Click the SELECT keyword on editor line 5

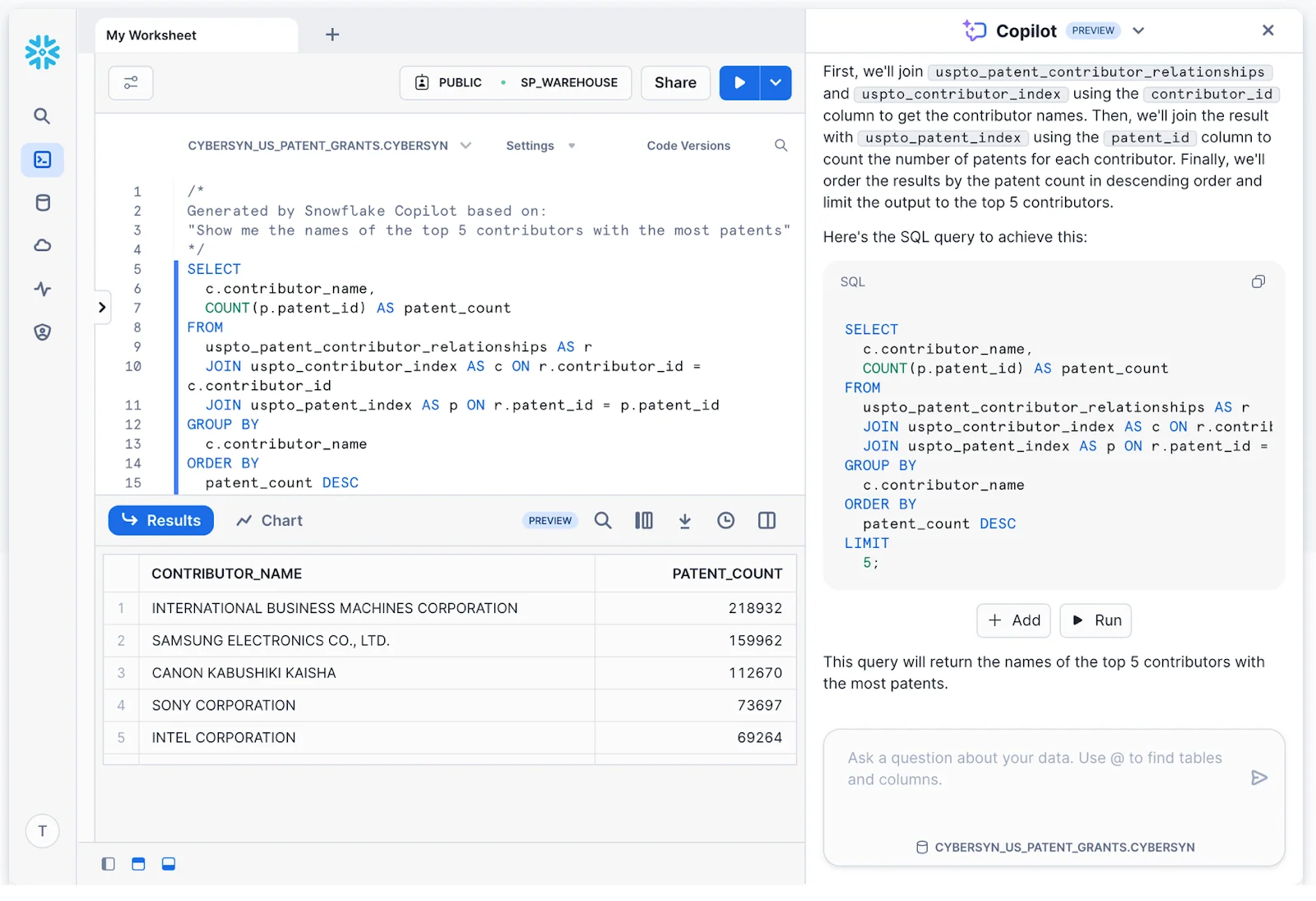[214, 269]
